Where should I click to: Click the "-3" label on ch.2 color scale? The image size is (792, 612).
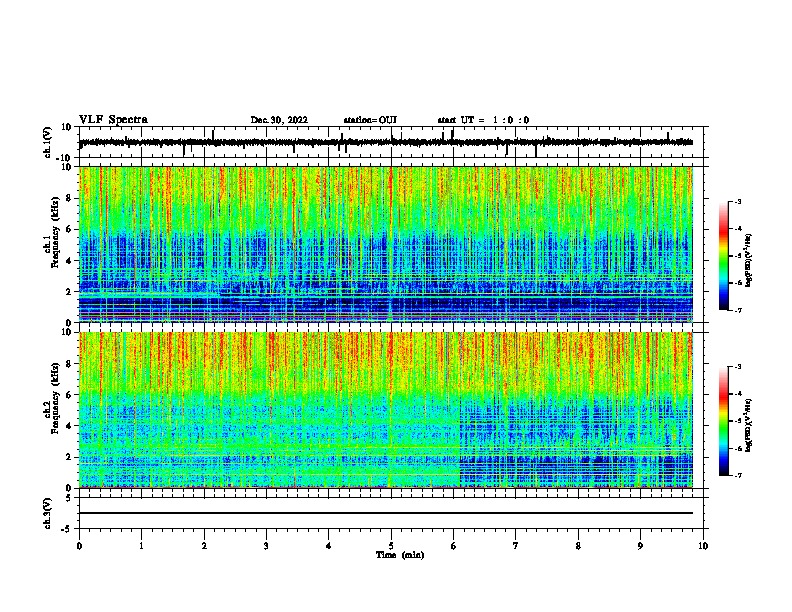click(738, 367)
